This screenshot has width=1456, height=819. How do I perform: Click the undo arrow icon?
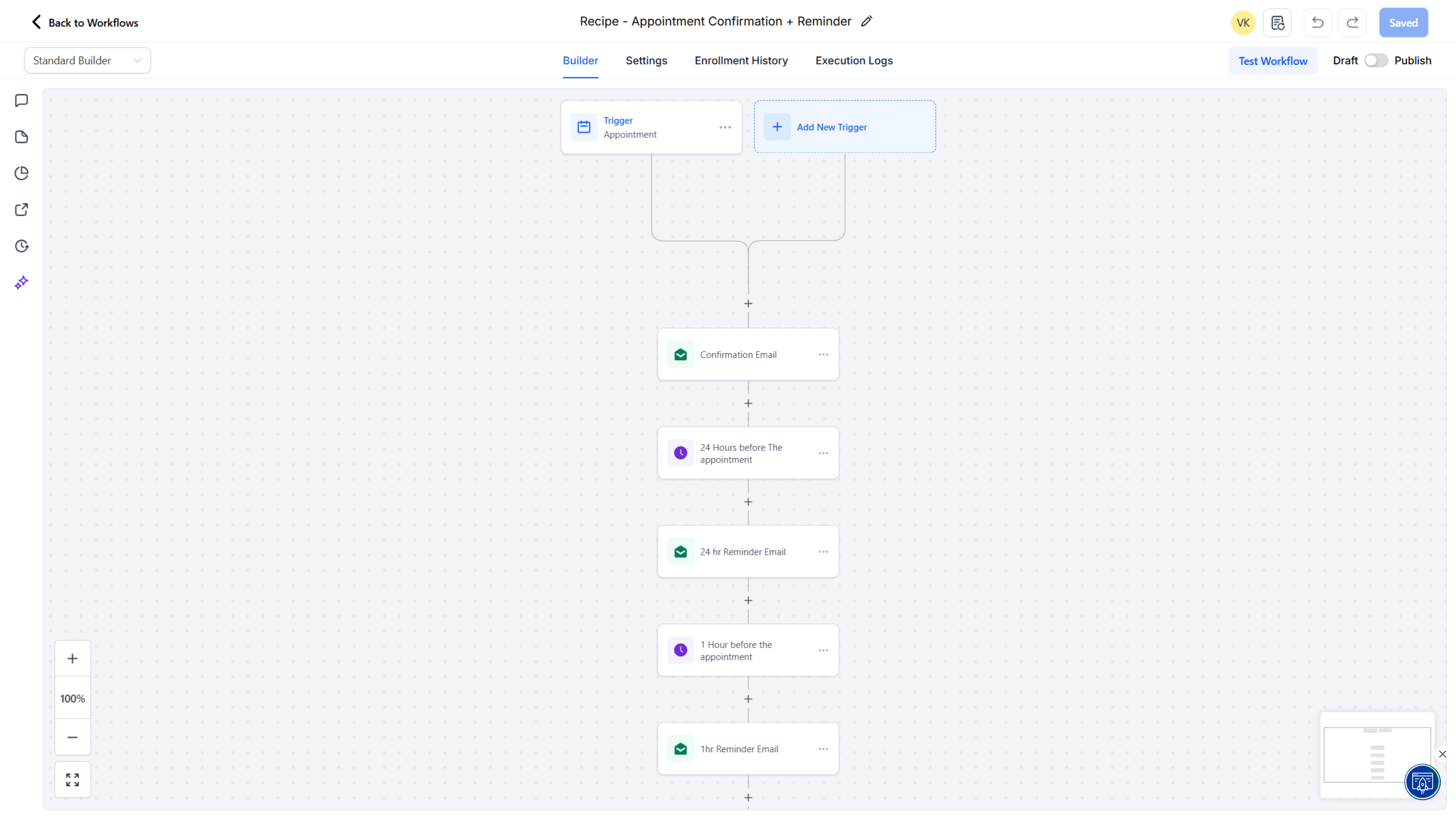coord(1318,23)
